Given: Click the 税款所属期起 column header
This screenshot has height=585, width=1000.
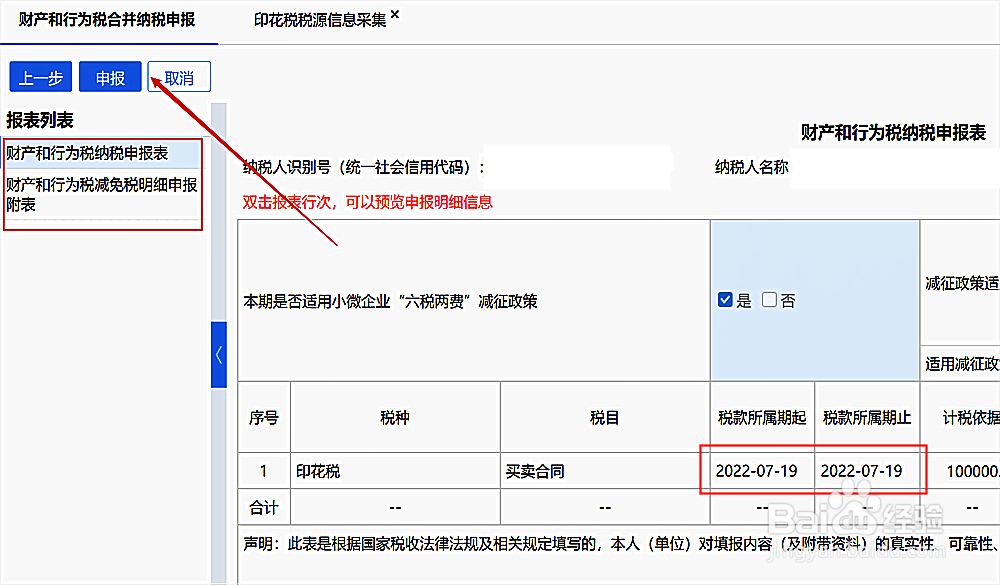Looking at the screenshot, I should pos(762,418).
